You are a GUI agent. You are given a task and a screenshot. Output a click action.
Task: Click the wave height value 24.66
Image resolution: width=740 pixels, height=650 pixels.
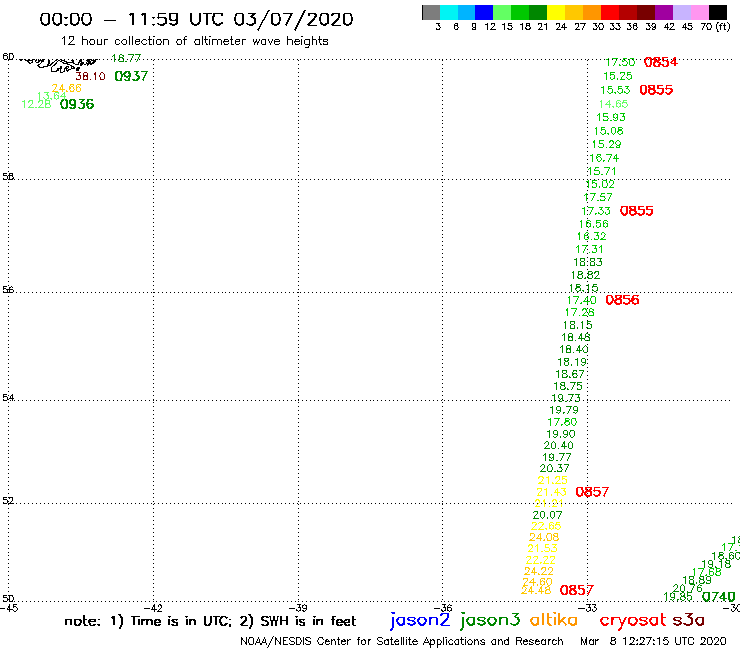[67, 88]
